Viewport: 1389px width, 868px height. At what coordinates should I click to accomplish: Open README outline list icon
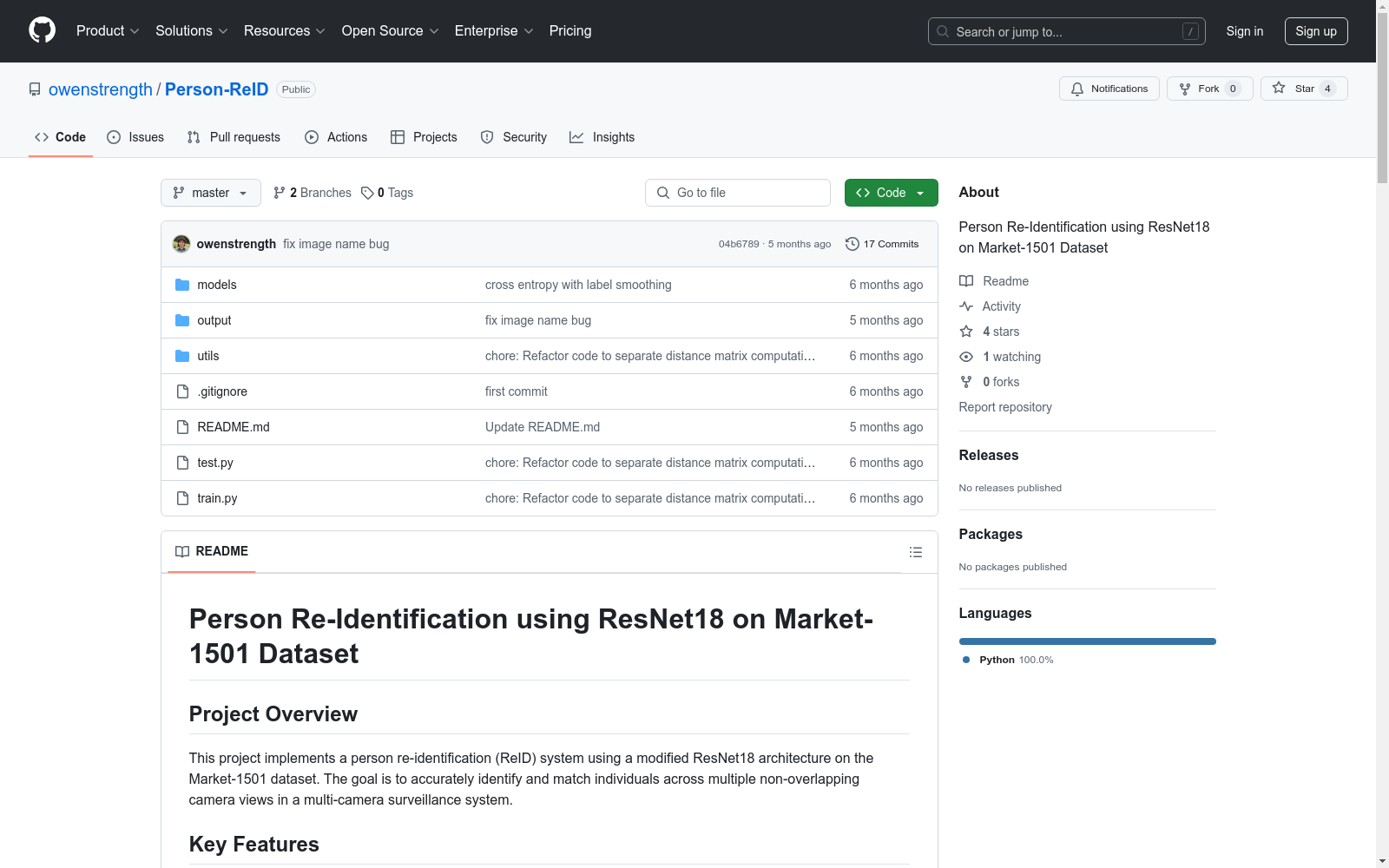click(915, 552)
